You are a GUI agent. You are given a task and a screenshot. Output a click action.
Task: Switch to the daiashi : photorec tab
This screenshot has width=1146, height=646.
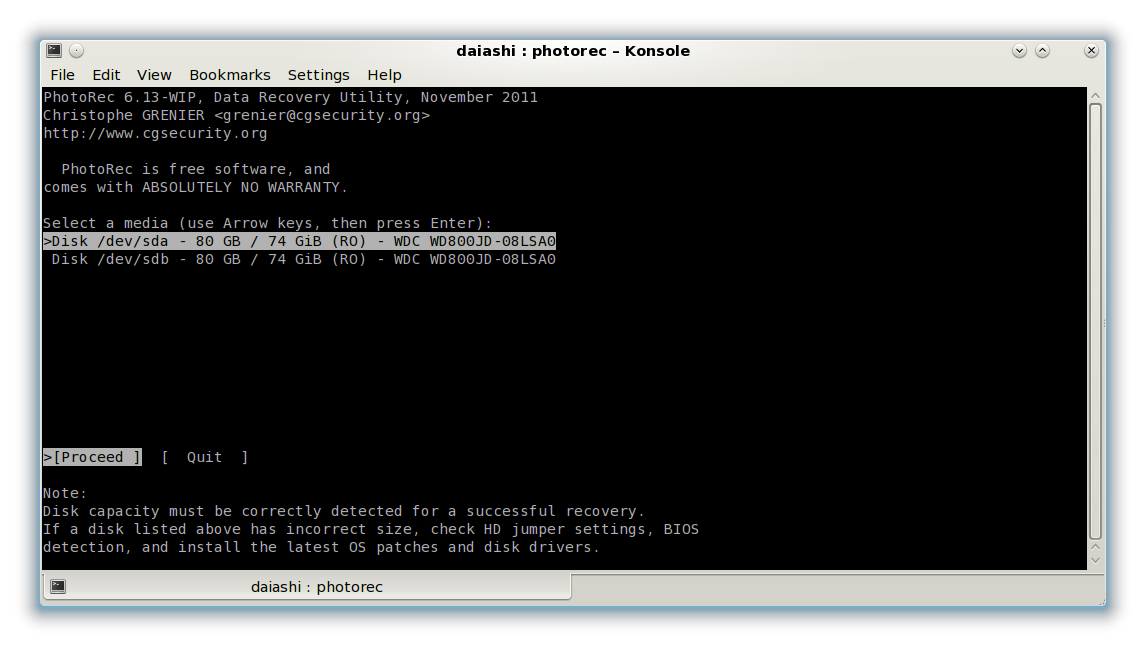pos(307,587)
